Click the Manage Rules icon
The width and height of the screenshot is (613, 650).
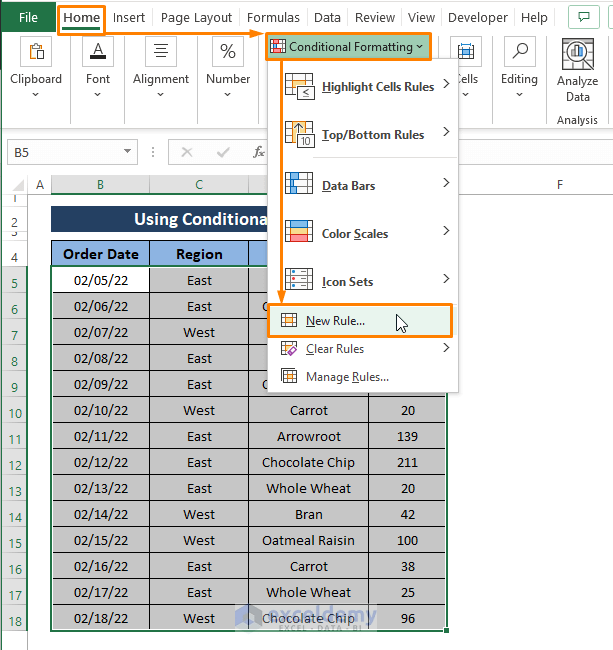click(289, 376)
